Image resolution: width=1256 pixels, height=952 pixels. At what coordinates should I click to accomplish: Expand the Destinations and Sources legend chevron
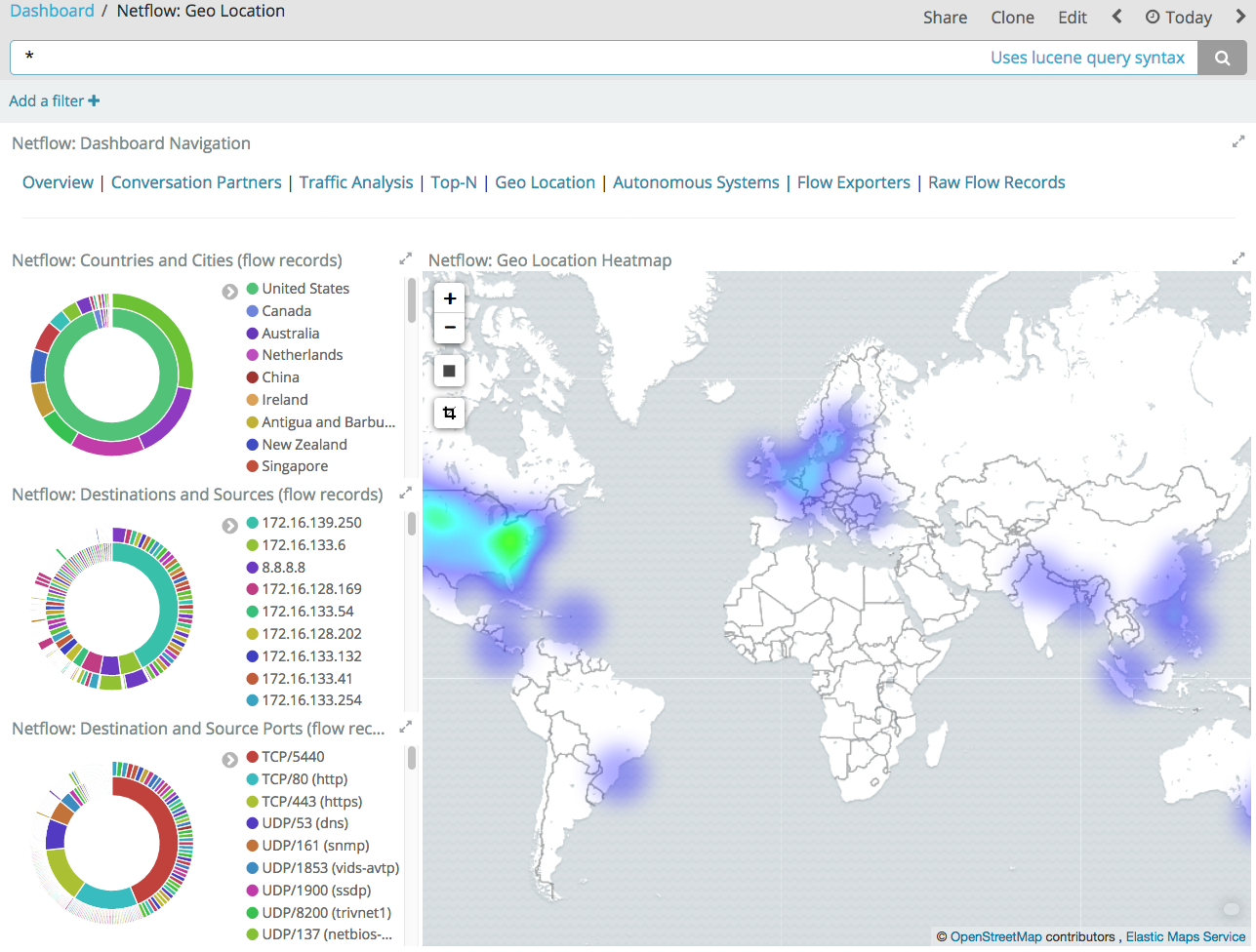click(x=229, y=525)
